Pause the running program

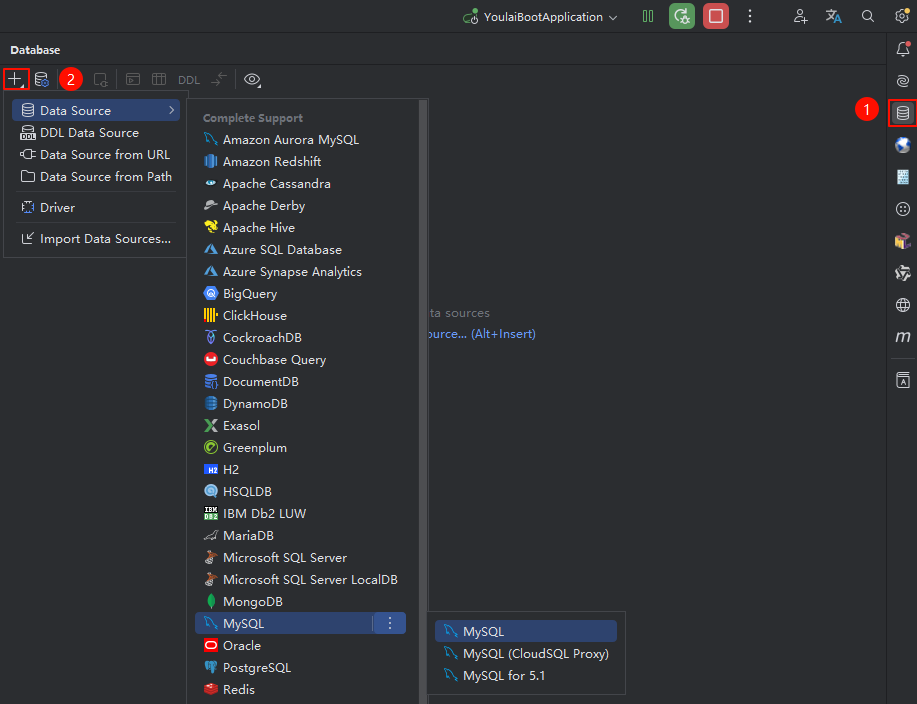(648, 16)
